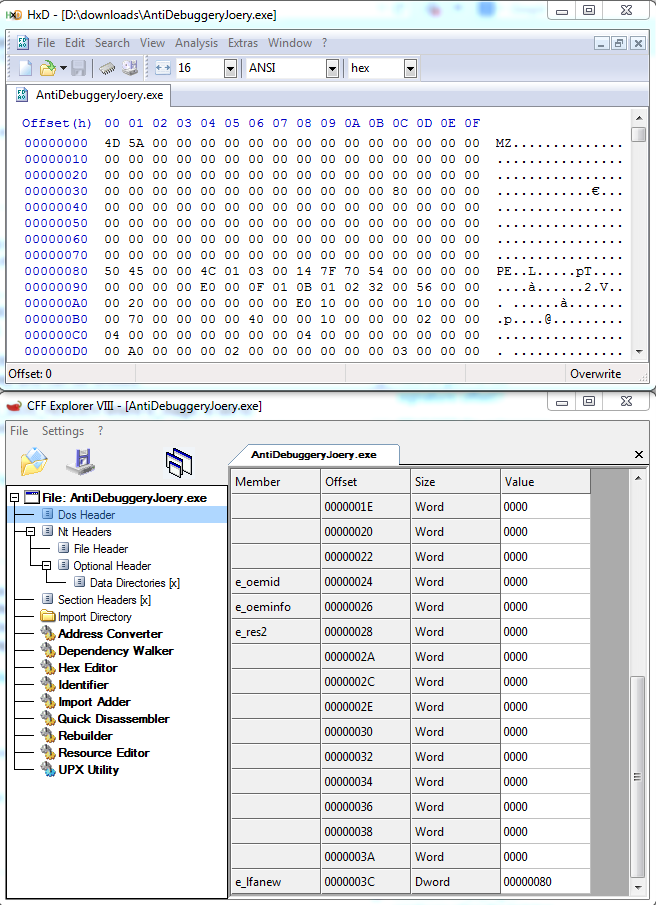Click CFF Explorer windows cascade icon

(179, 463)
